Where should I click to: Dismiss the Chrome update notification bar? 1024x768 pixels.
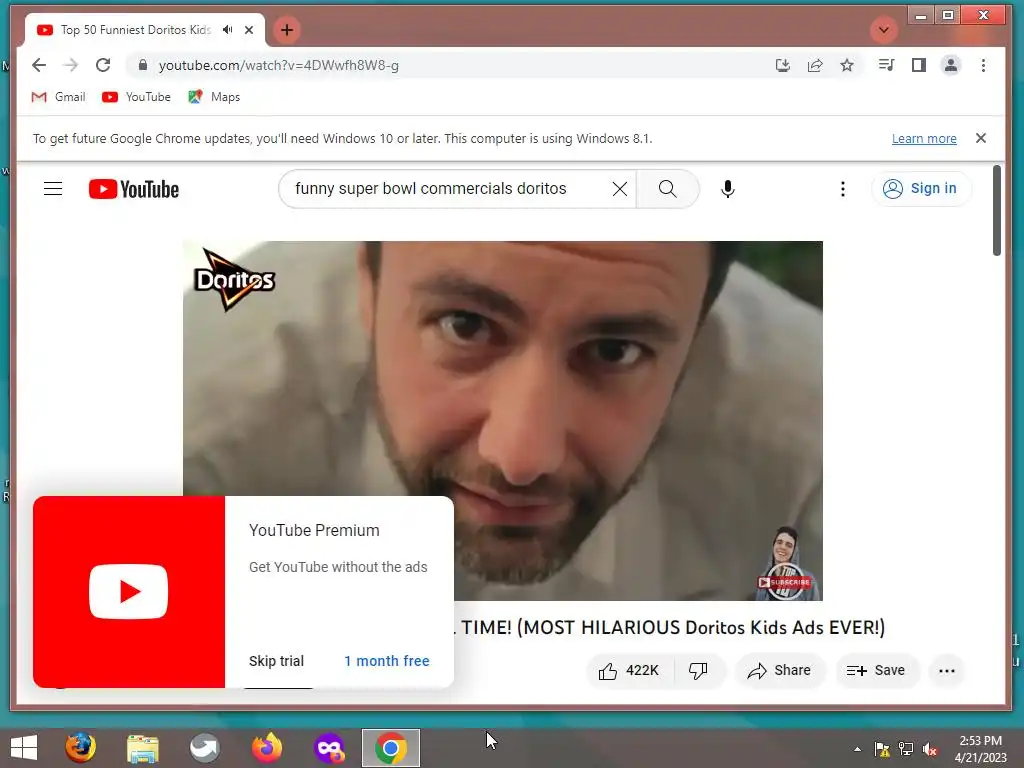(x=980, y=138)
